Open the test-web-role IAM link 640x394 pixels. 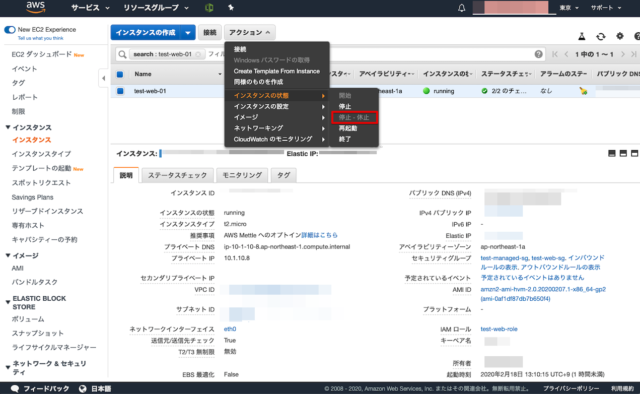coord(499,329)
